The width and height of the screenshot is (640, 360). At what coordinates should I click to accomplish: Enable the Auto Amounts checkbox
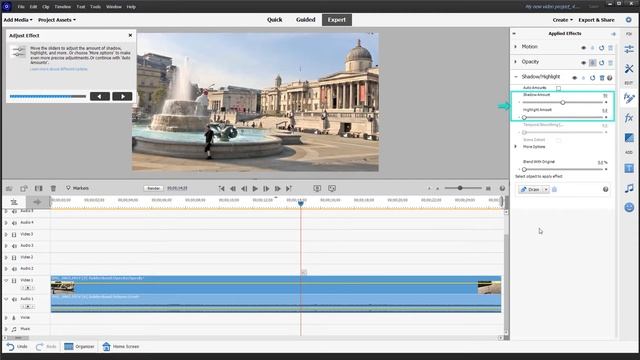[558, 88]
